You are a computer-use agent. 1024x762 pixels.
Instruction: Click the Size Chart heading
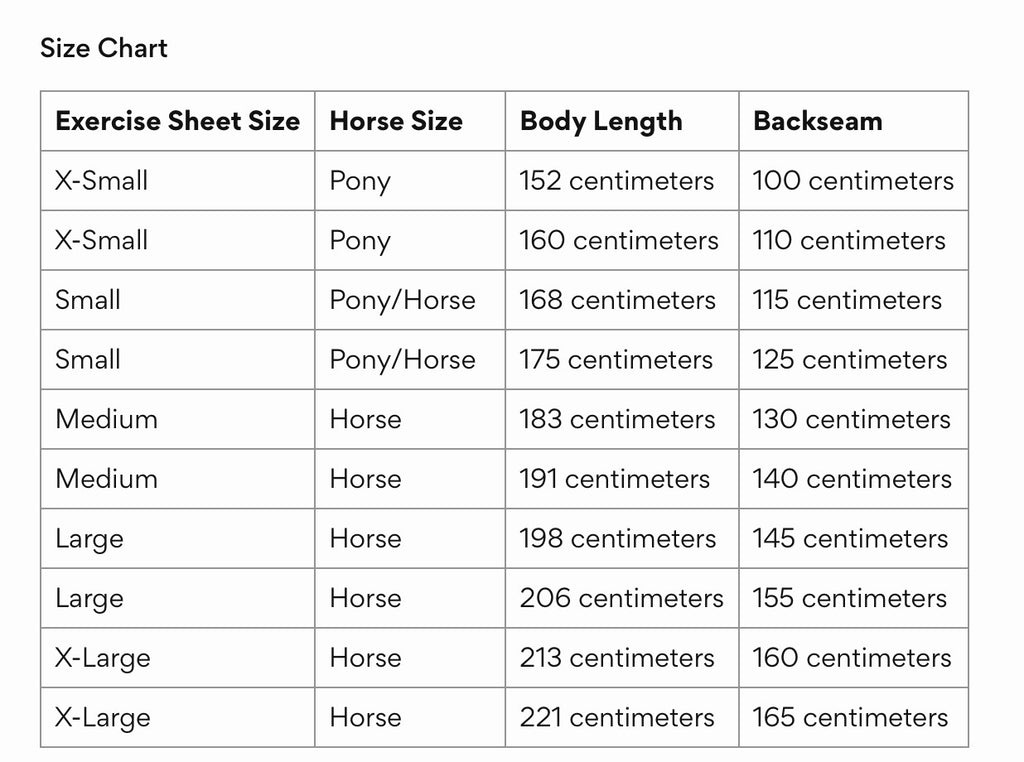[104, 48]
